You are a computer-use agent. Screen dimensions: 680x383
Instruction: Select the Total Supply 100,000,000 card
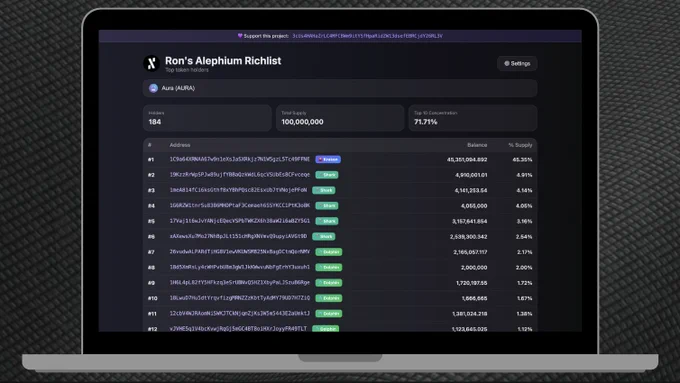(340, 118)
